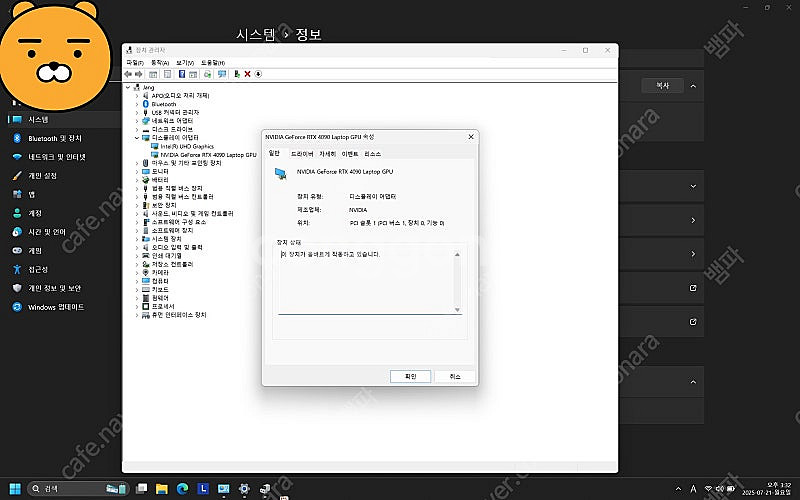Click the down-arrow circle toolbar icon
800x500 pixels.
(258, 74)
